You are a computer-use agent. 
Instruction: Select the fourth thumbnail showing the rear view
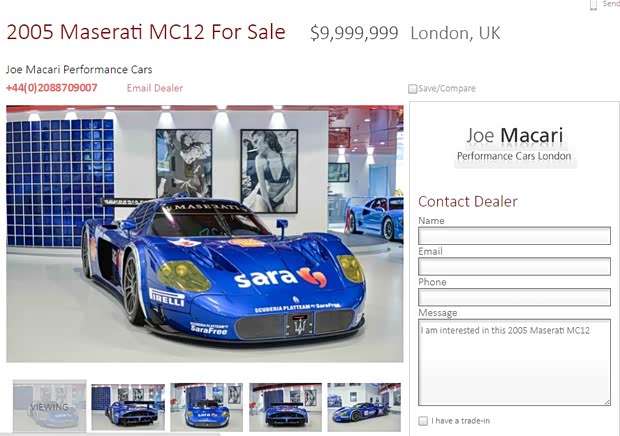285,407
